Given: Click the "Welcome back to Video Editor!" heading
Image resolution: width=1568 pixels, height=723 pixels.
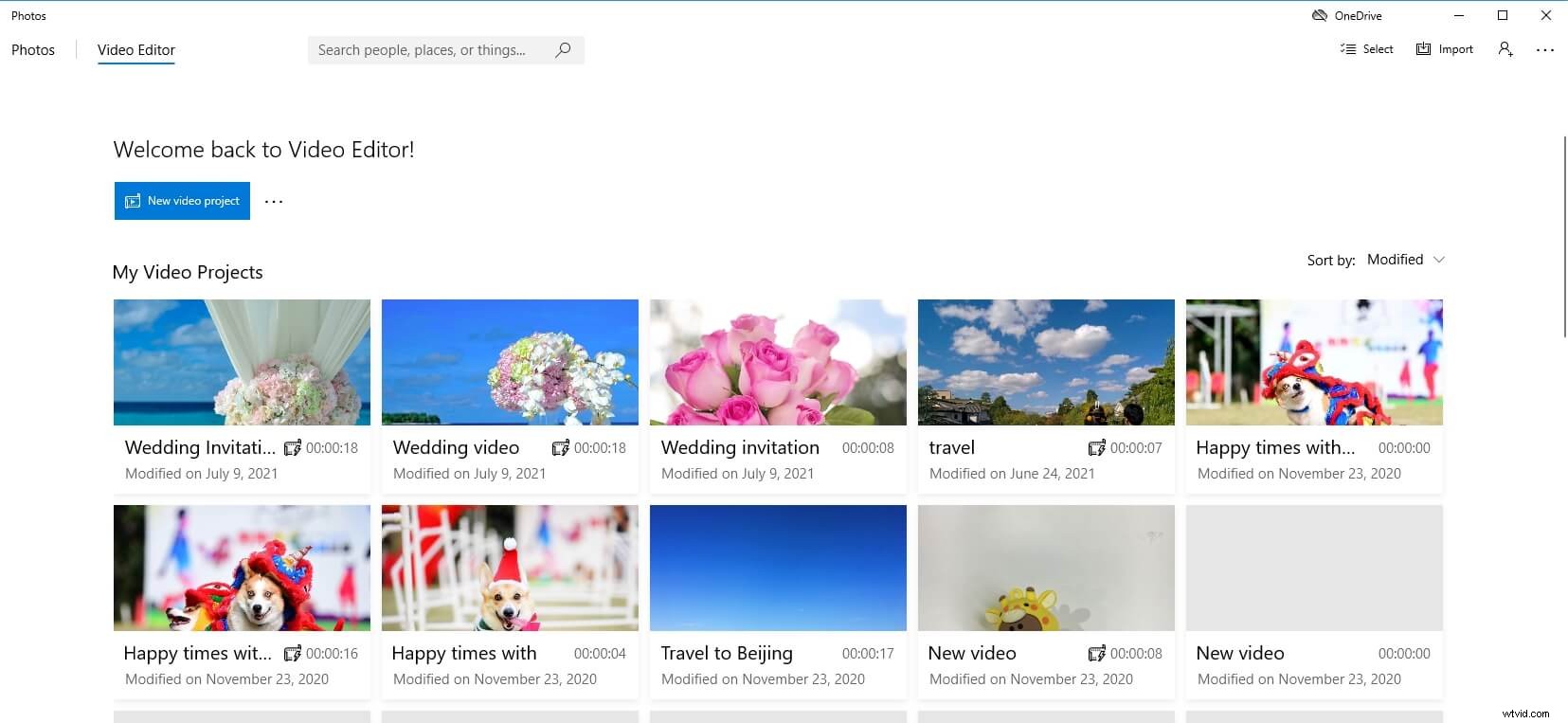Looking at the screenshot, I should click(x=263, y=150).
